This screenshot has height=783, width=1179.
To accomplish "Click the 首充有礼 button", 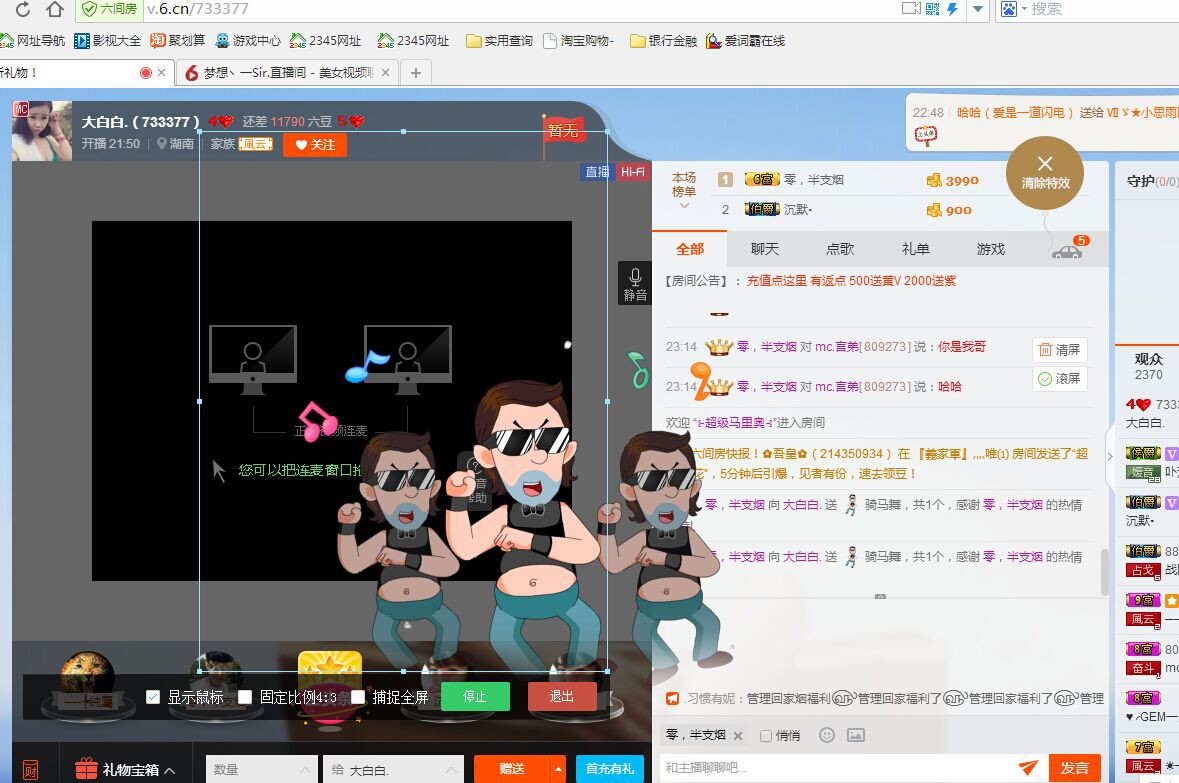I will coord(610,769).
